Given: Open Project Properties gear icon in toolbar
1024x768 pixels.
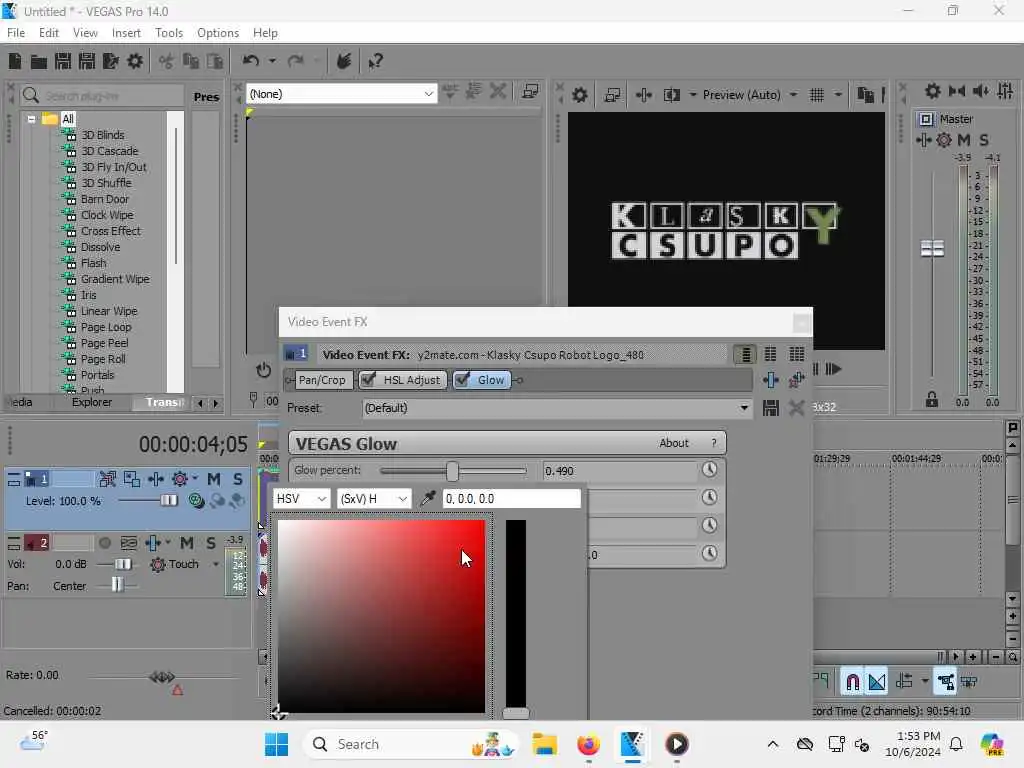Looking at the screenshot, I should [x=135, y=61].
